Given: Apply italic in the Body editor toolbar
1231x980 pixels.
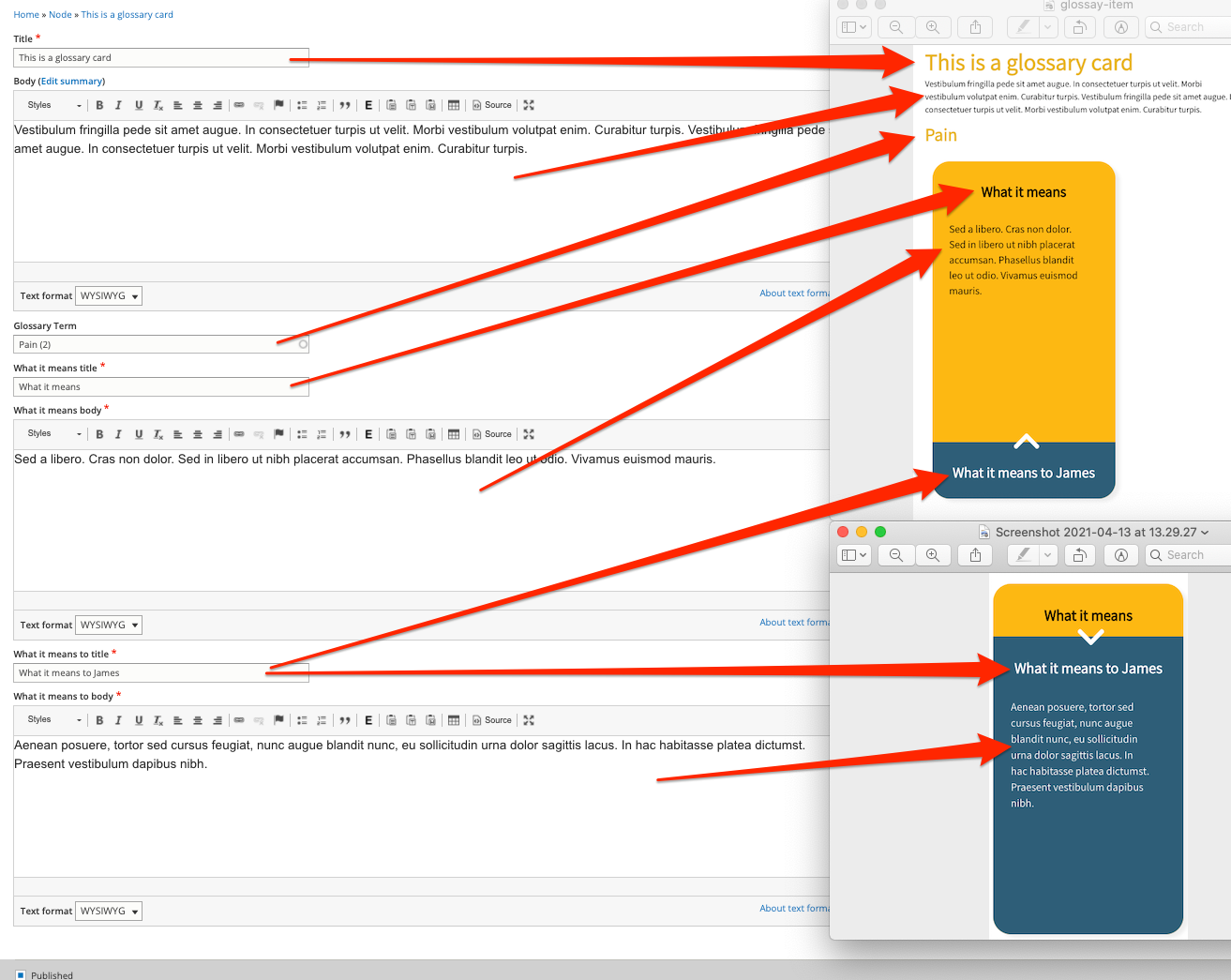Looking at the screenshot, I should 118,105.
